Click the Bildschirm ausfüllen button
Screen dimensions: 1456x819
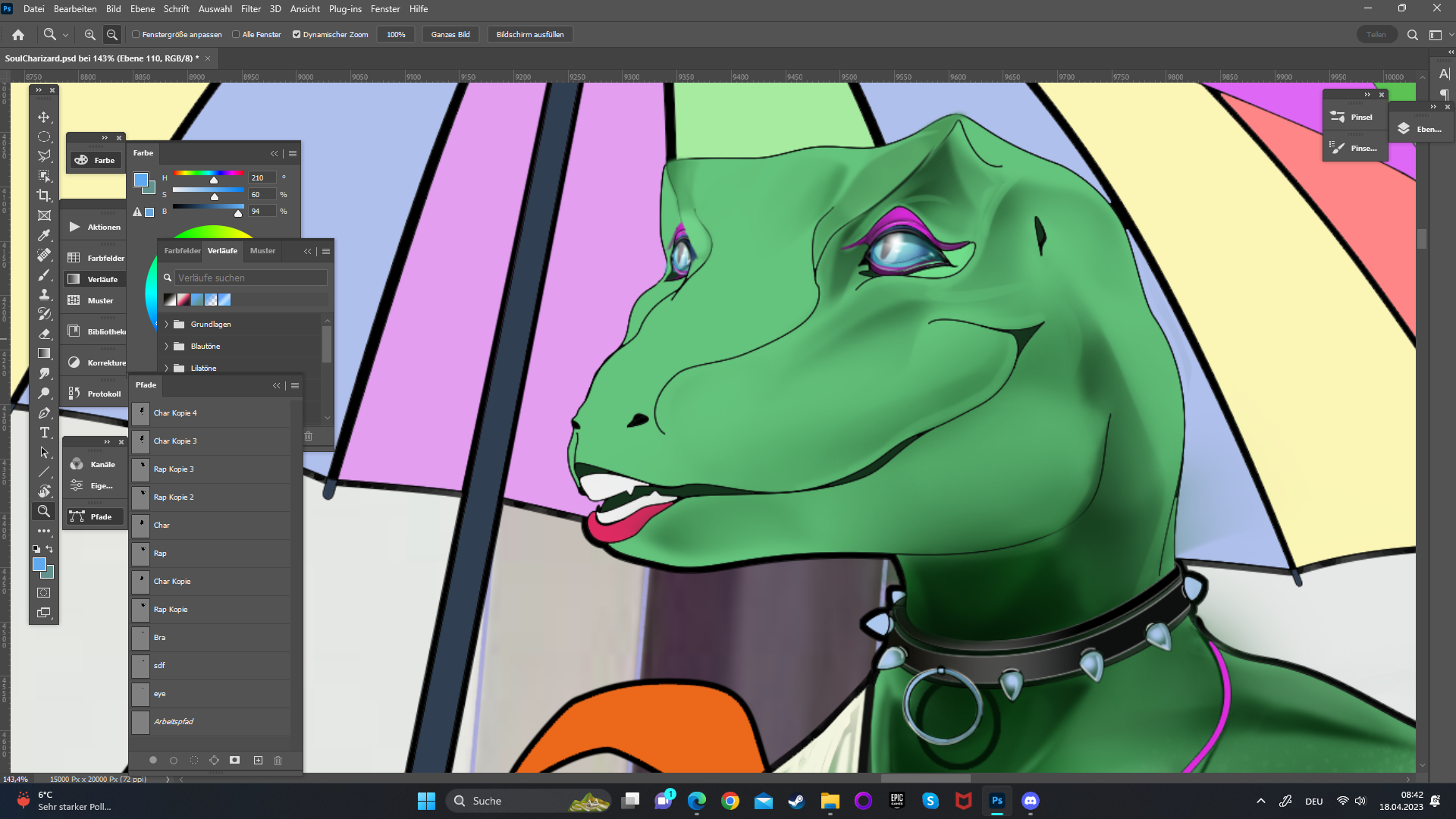coord(529,35)
